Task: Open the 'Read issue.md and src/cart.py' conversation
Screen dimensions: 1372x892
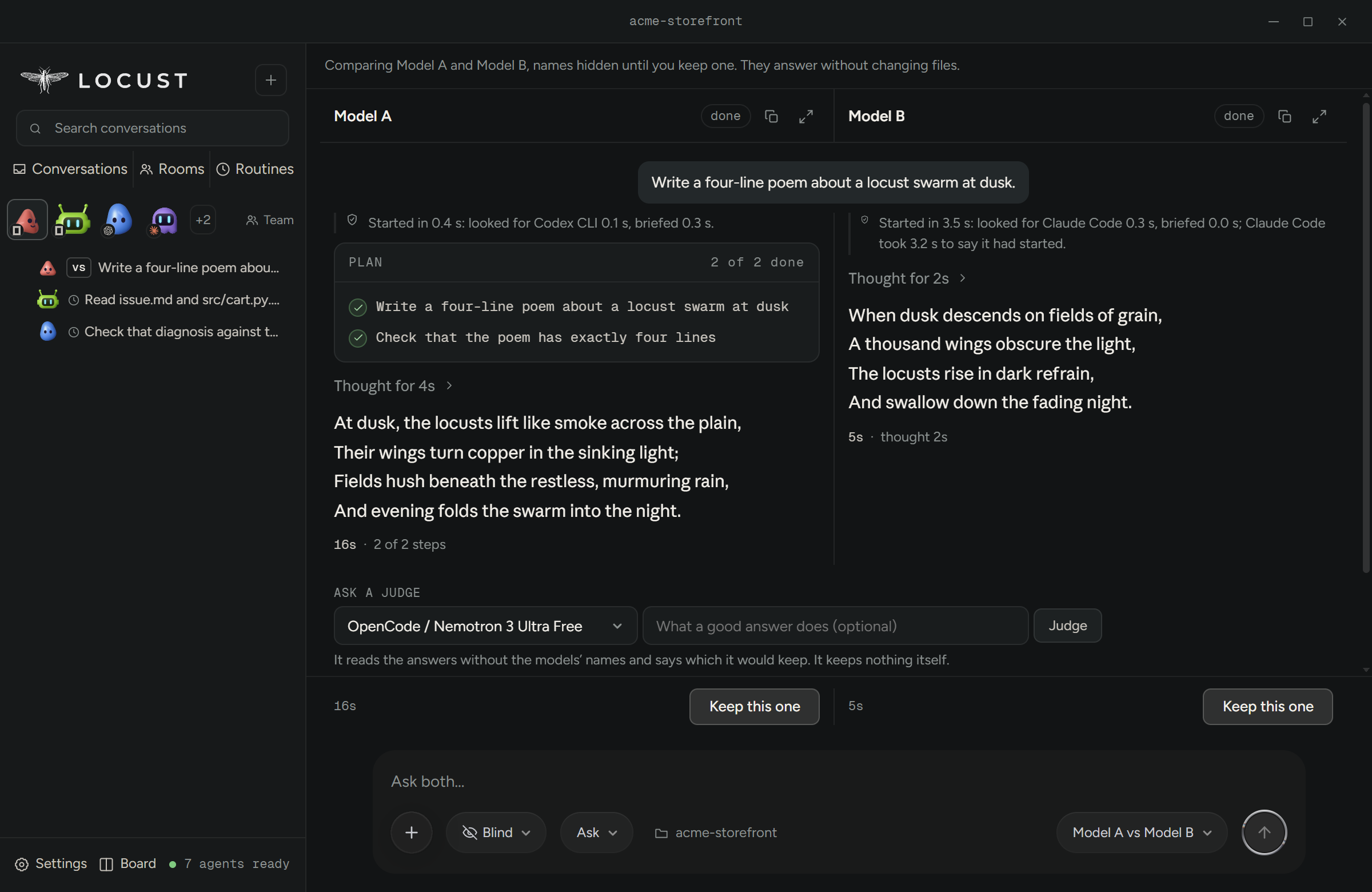Action: (159, 300)
